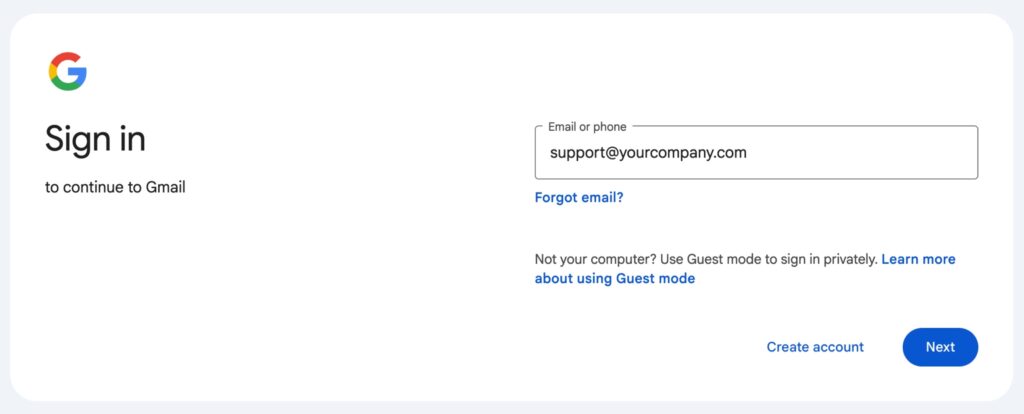
Task: Click the blue Next button
Action: point(939,347)
